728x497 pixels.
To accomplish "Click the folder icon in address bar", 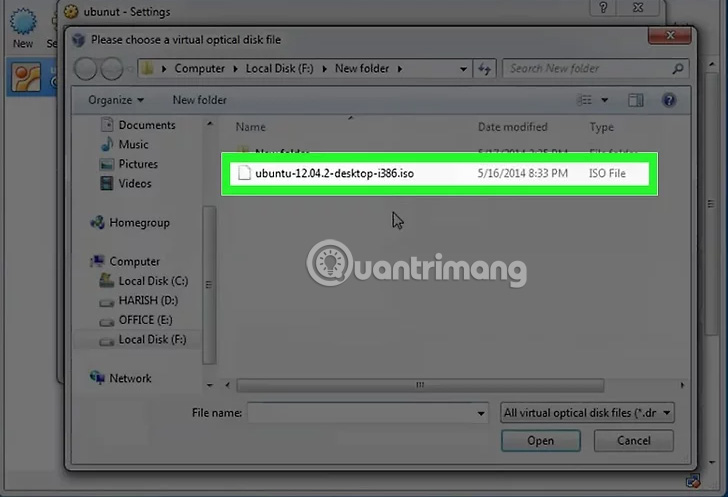I will (x=148, y=68).
